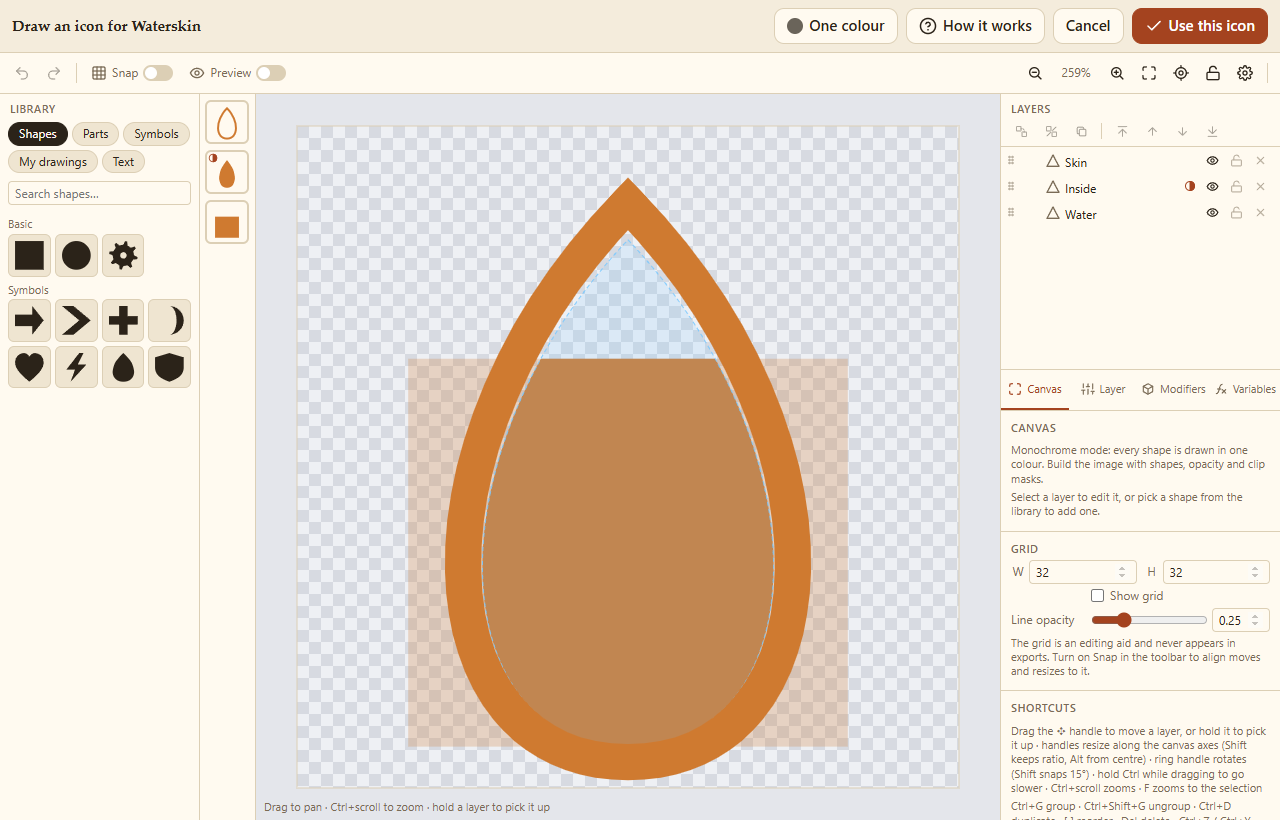Switch to the Layer tab

tap(1103, 389)
